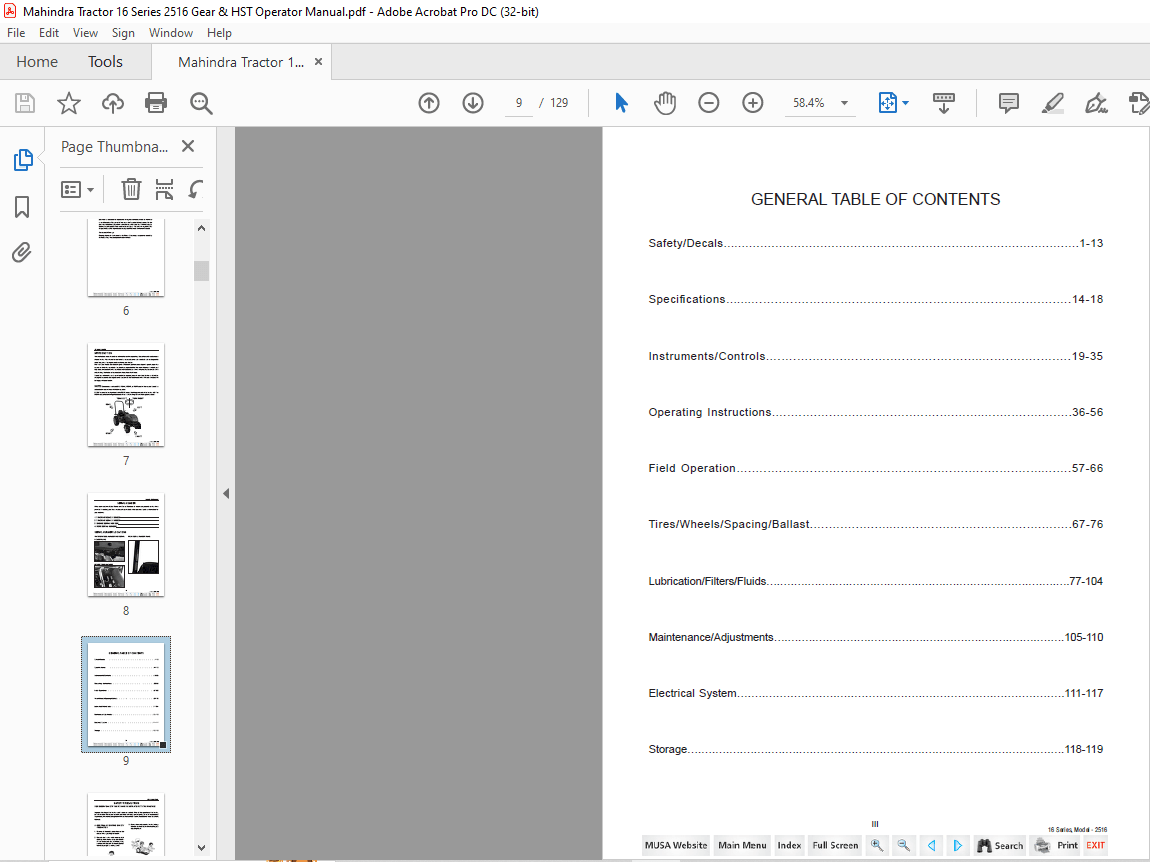Screen dimensions: 1150x862
Task: Delete selected page thumbnail trash icon
Action: coord(131,189)
